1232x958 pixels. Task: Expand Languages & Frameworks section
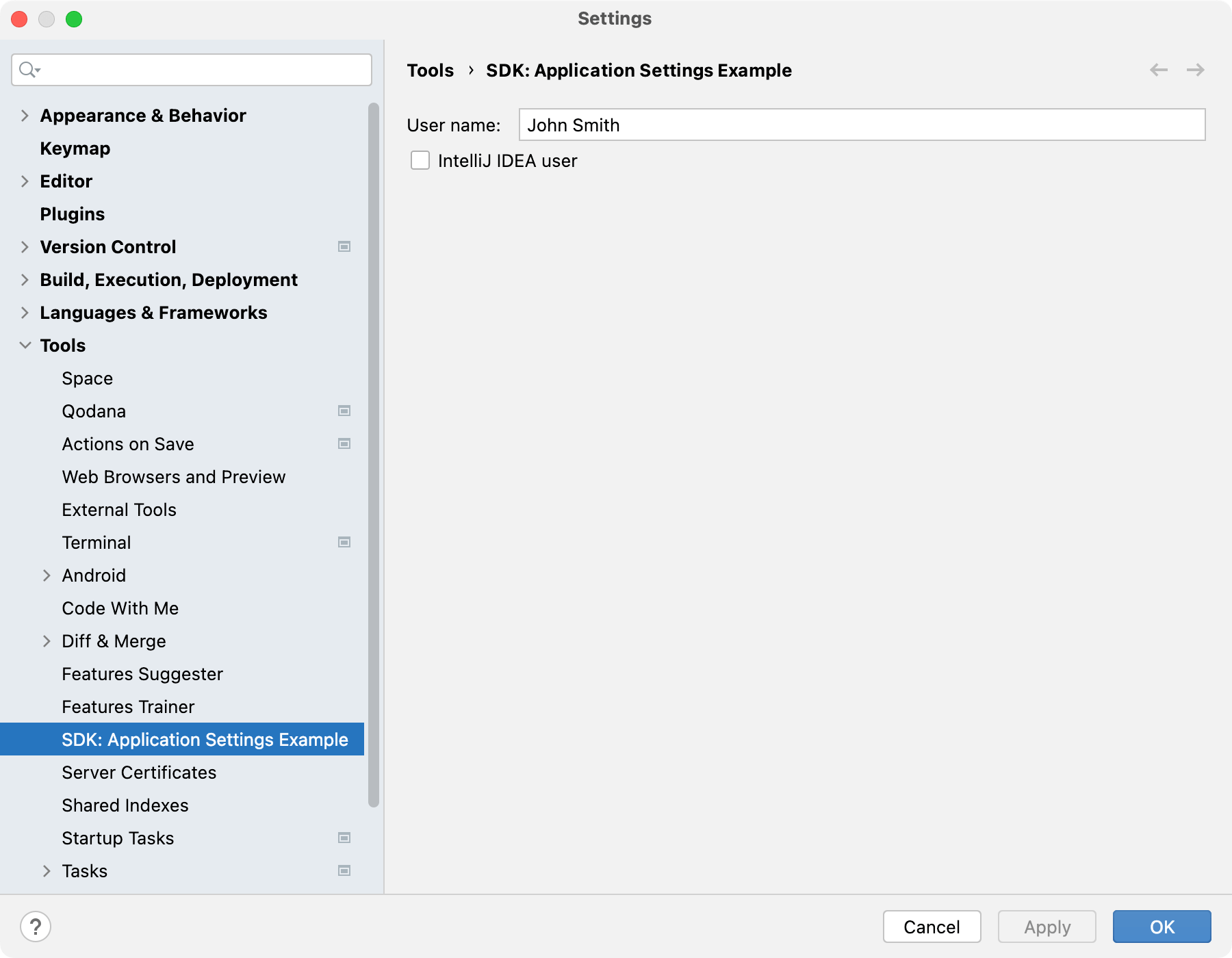(25, 313)
